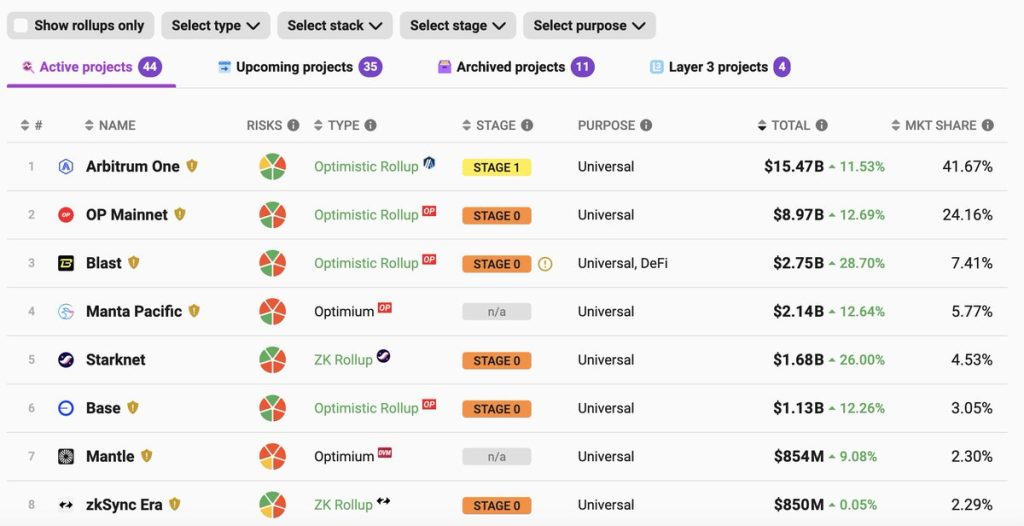The image size is (1024, 526).
Task: Open the Select type dropdown
Action: point(216,25)
